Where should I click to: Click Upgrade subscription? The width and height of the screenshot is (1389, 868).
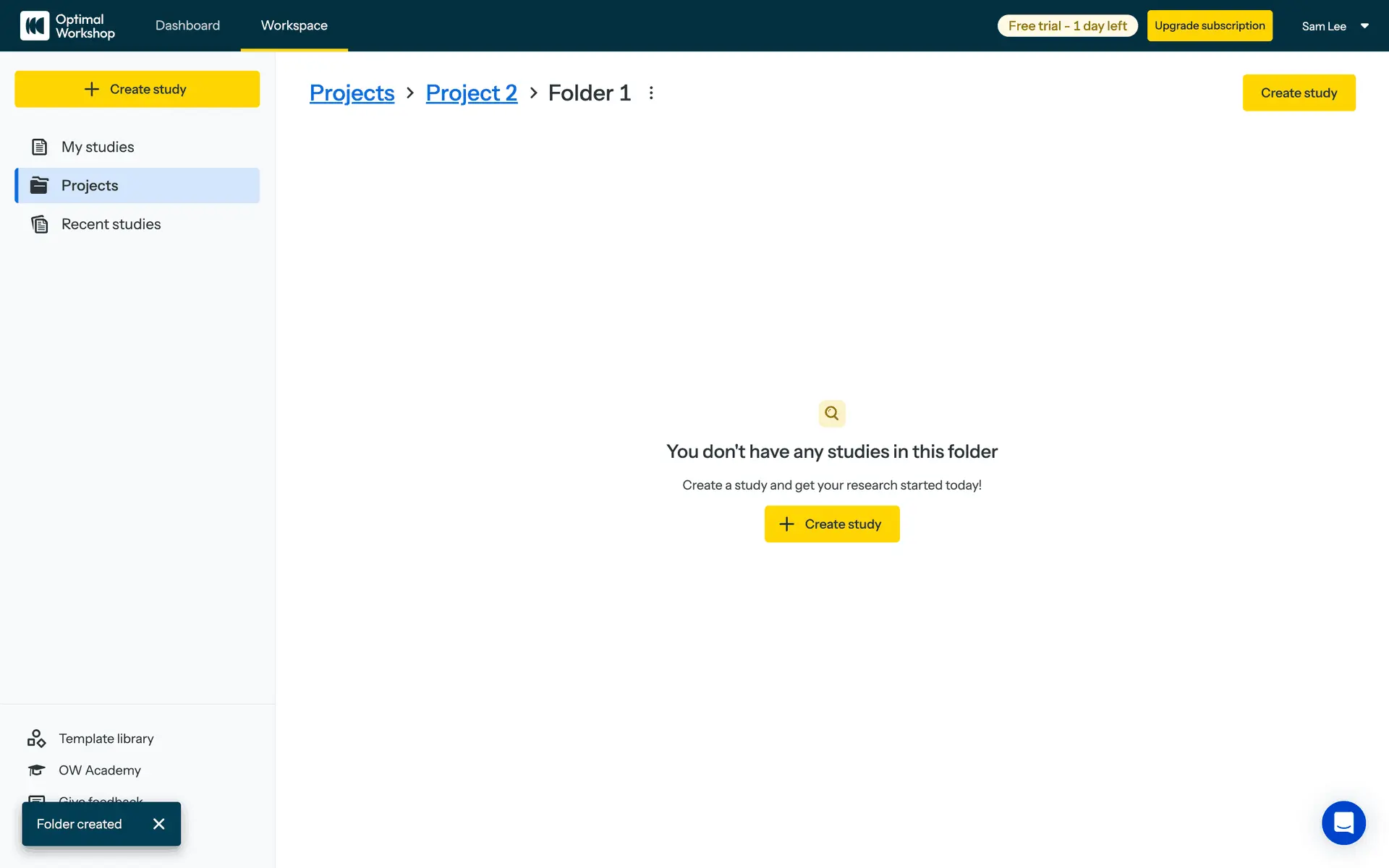(x=1209, y=26)
